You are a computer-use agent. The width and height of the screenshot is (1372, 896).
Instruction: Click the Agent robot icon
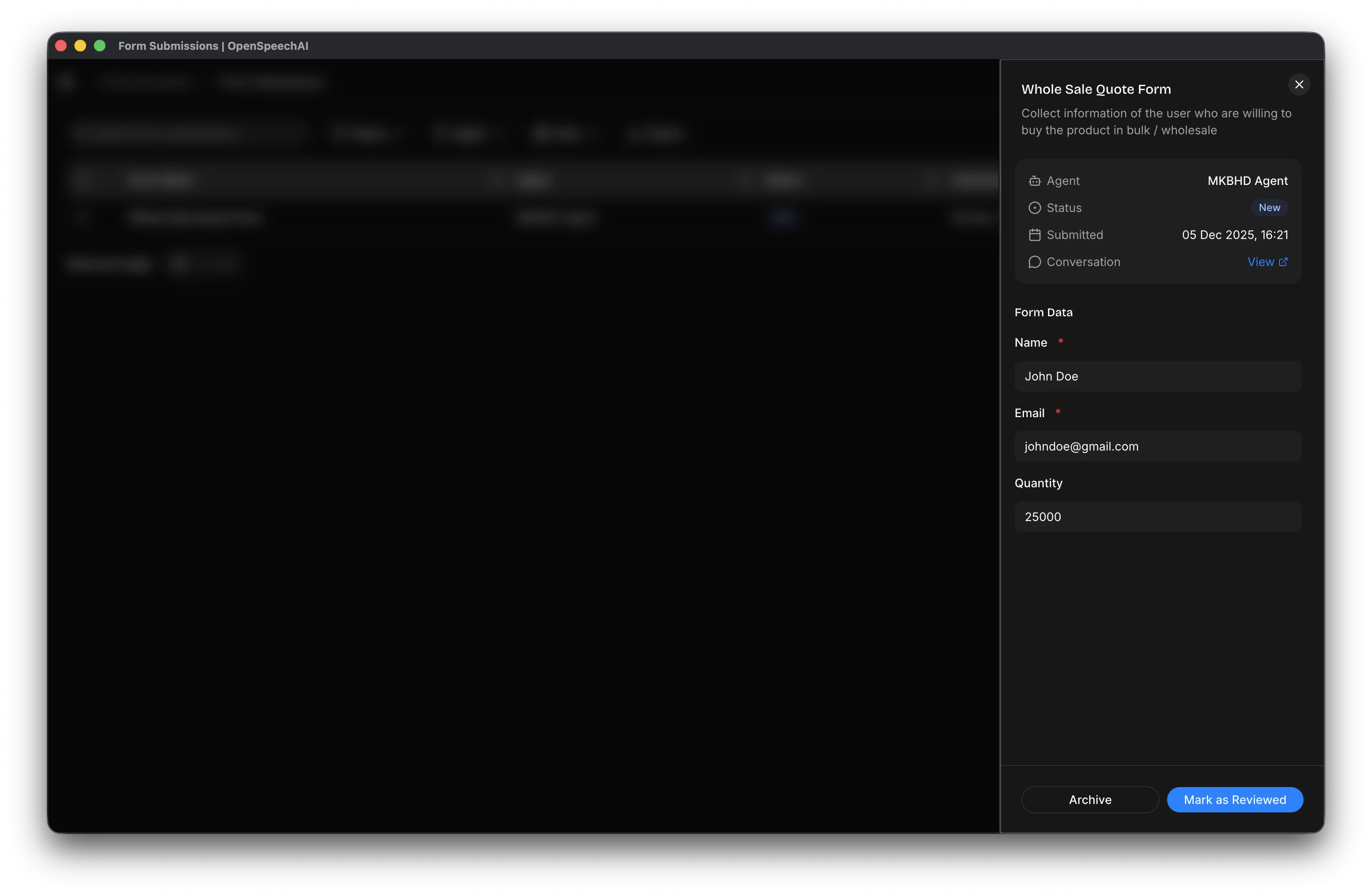point(1034,181)
